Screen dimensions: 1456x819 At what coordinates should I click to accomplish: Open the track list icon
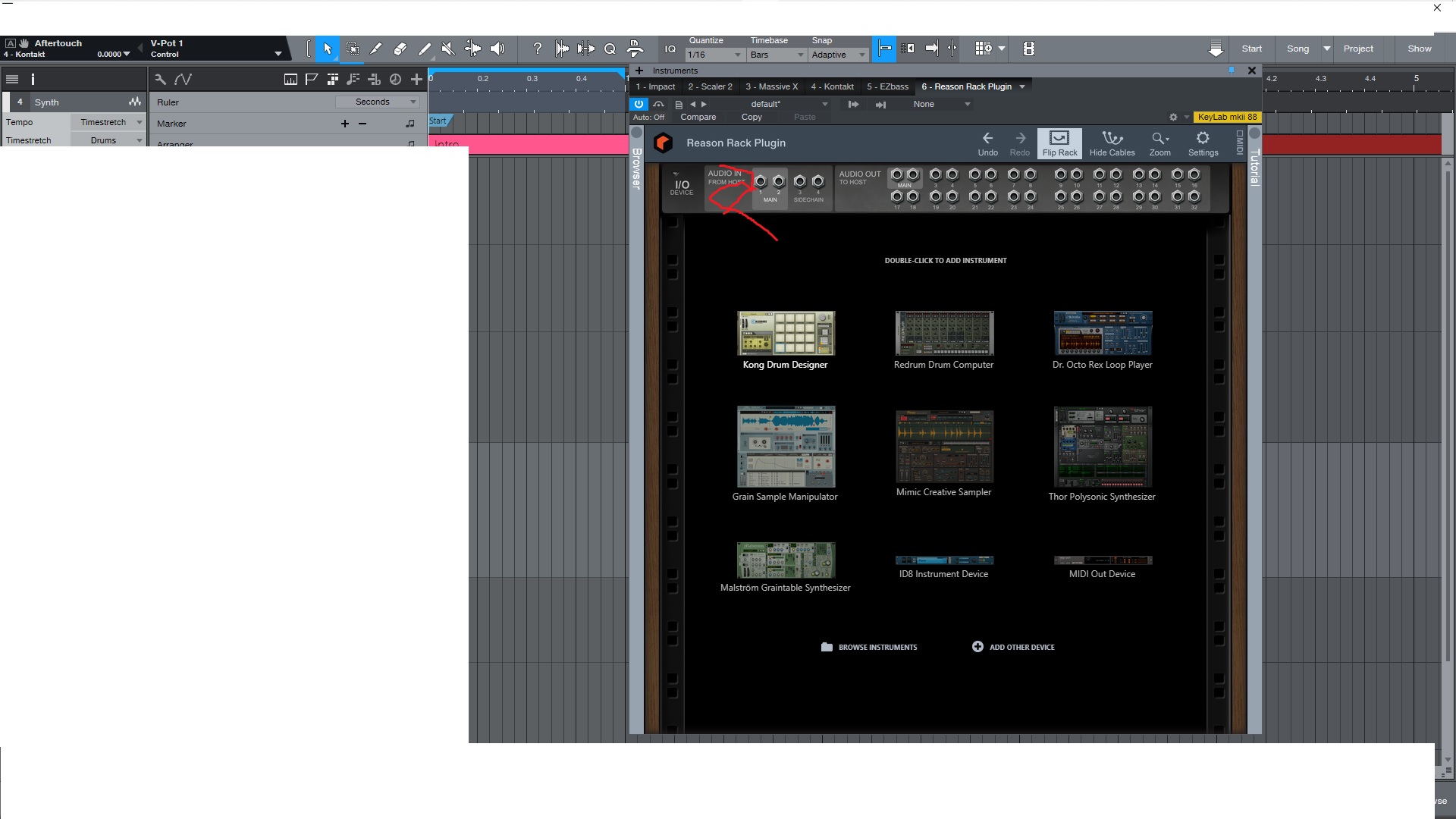pyautogui.click(x=12, y=79)
